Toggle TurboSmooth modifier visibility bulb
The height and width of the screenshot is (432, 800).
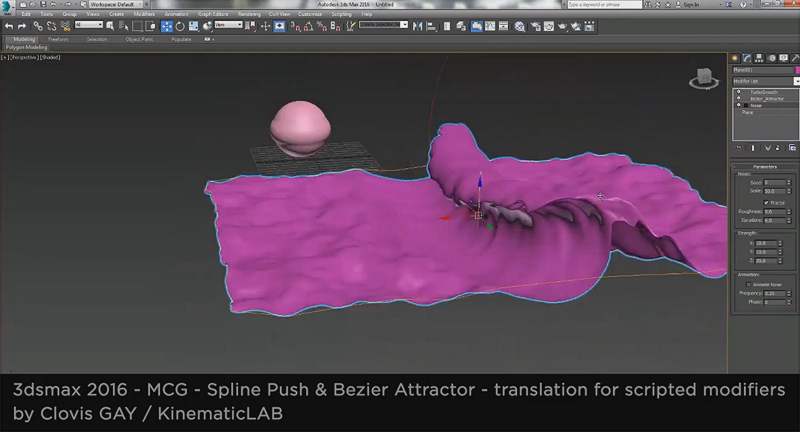[738, 92]
